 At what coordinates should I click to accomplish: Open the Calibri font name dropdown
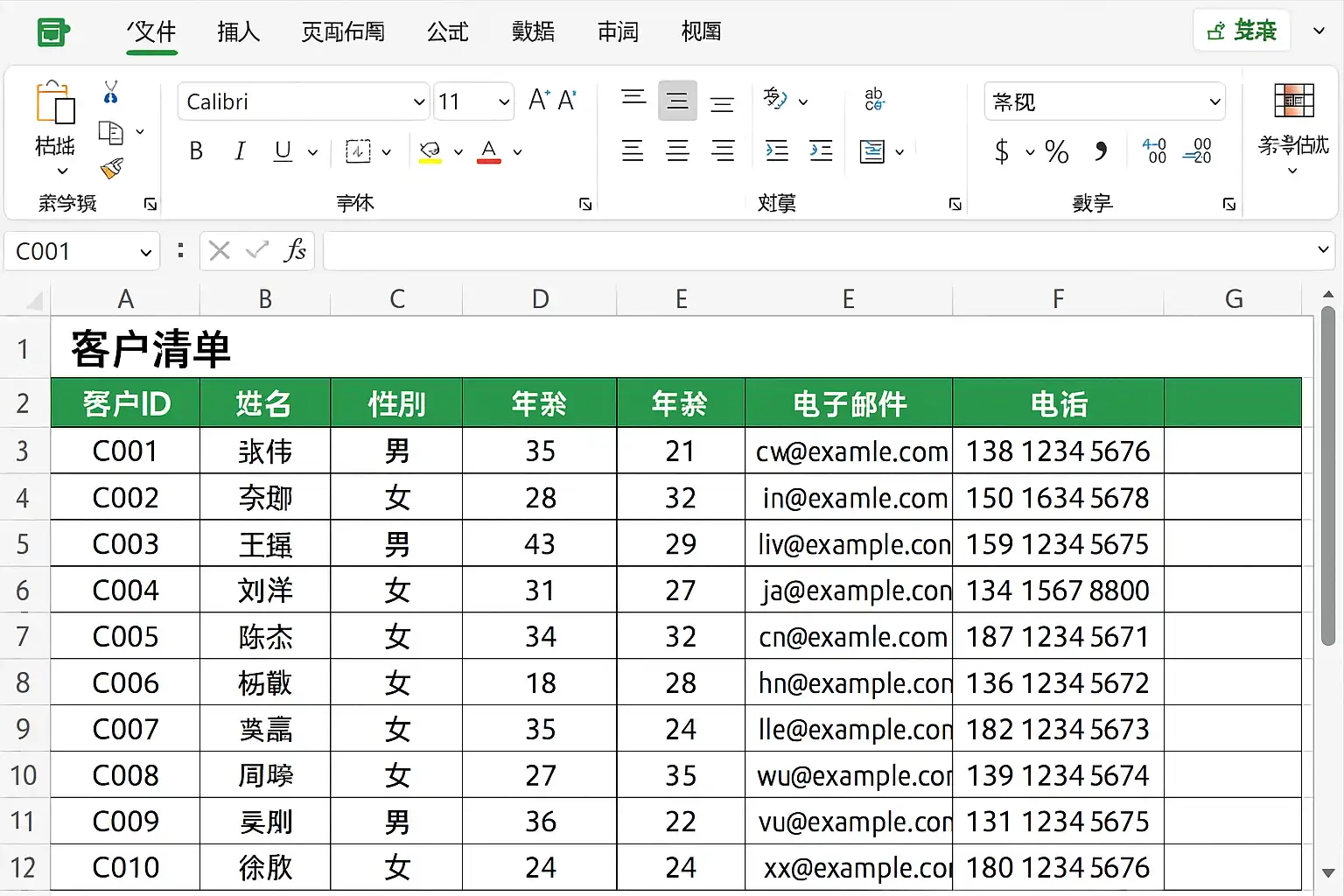coord(418,102)
